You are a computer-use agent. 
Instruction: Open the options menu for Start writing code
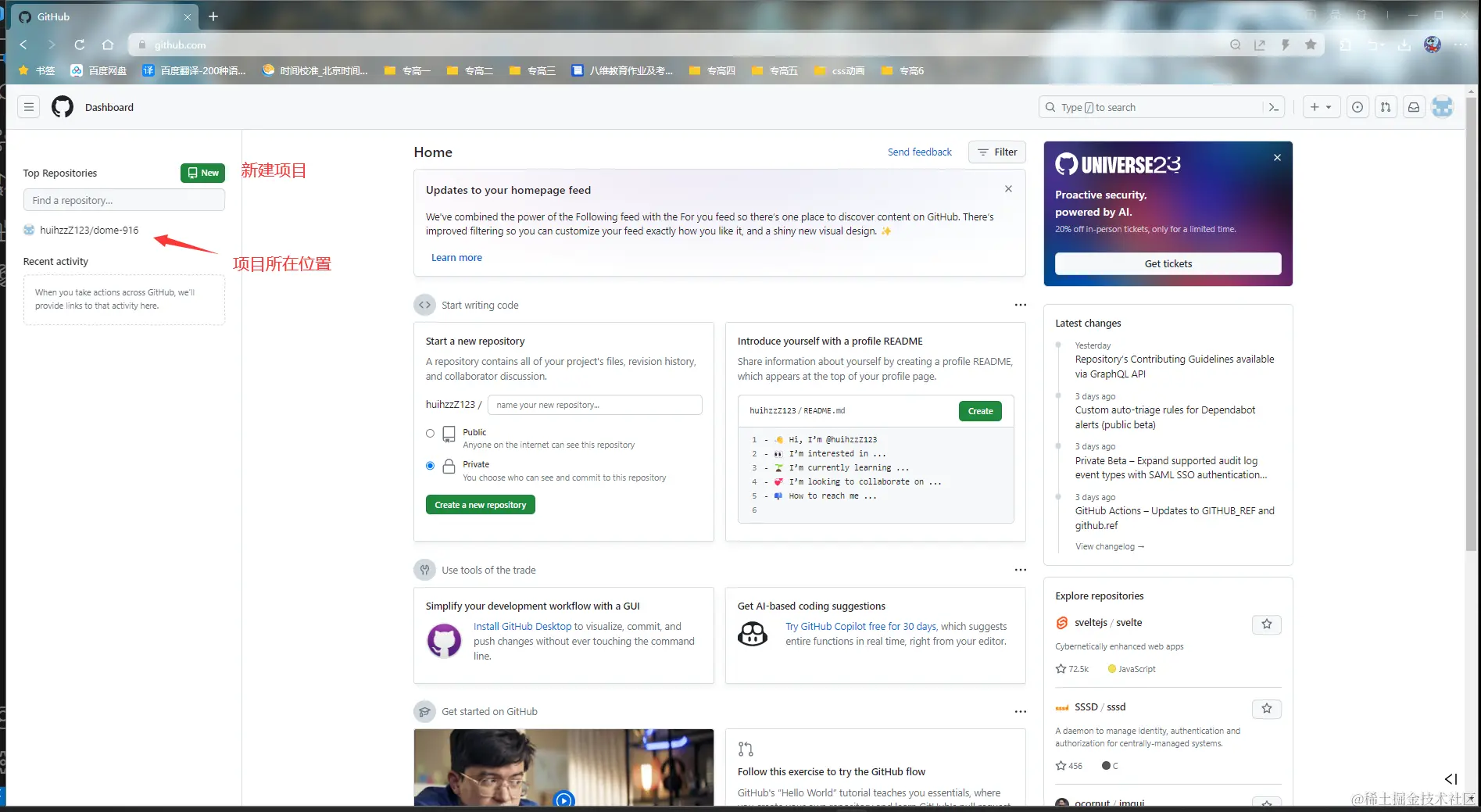1020,305
